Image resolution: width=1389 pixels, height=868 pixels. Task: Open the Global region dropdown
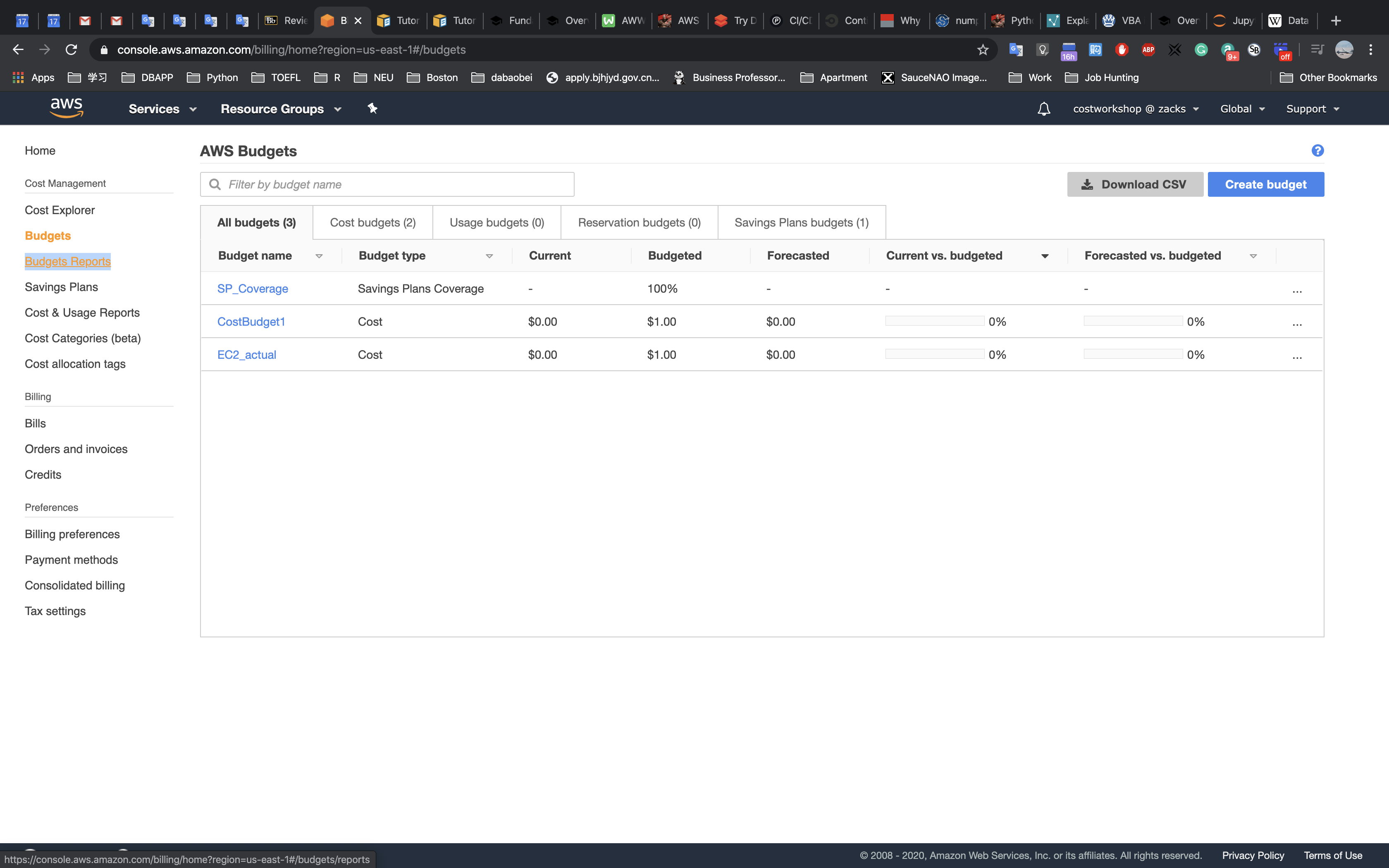click(x=1242, y=109)
